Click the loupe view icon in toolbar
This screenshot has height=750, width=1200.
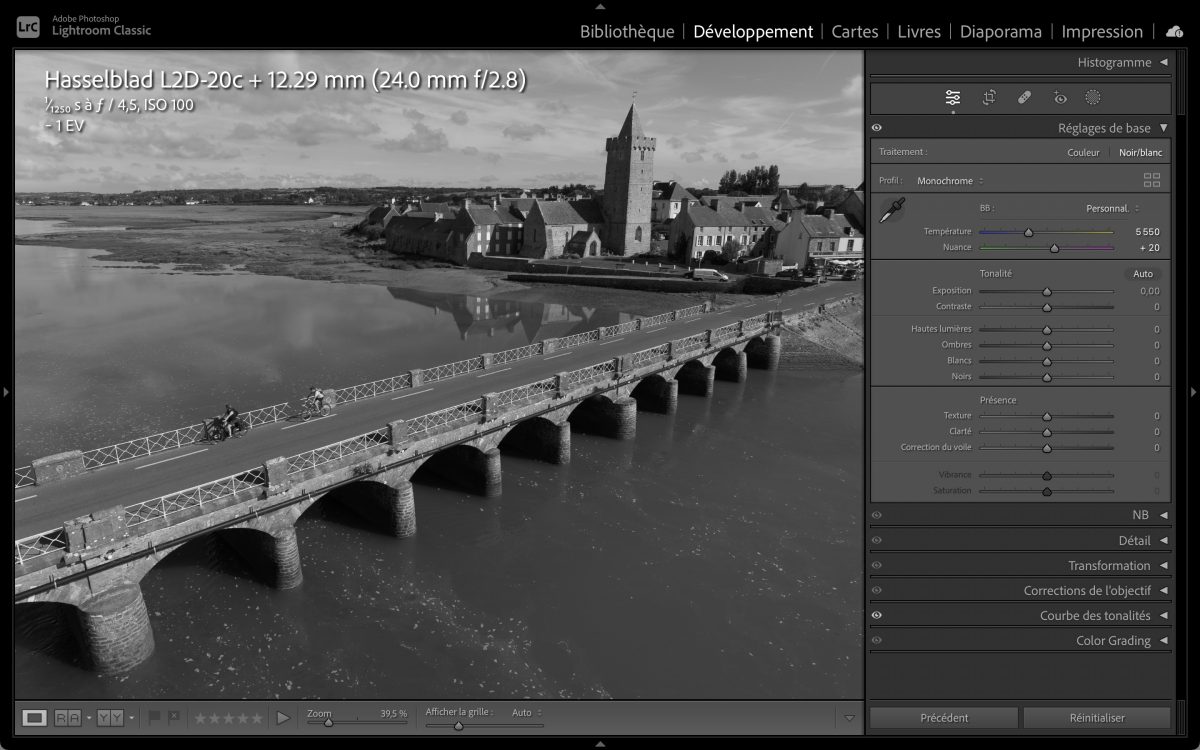click(35, 717)
